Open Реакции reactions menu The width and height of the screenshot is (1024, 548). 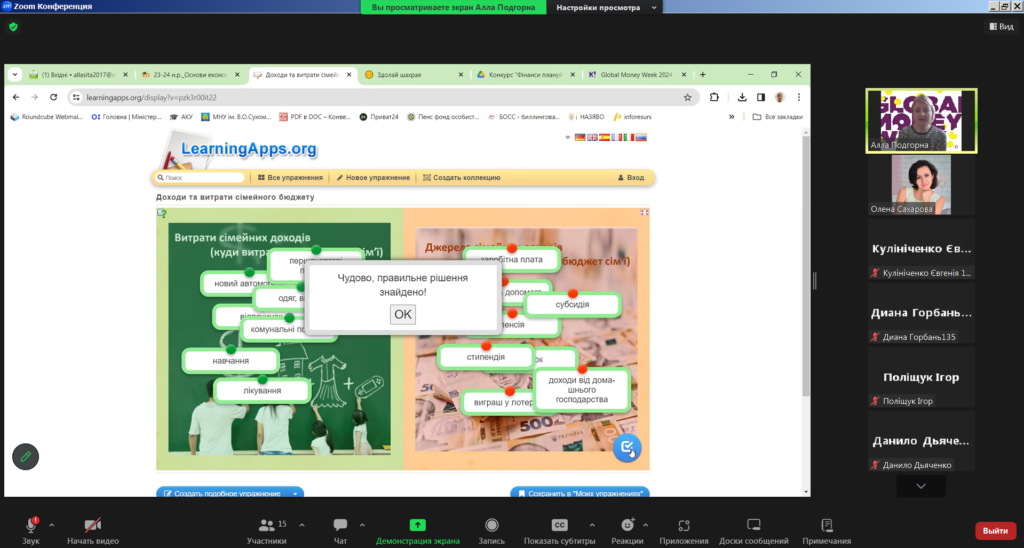627,530
